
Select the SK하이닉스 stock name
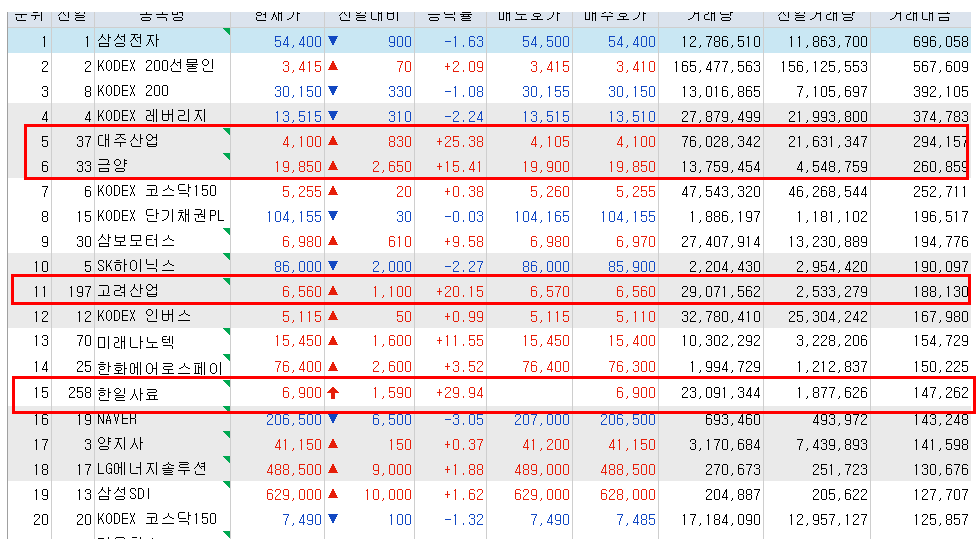(x=136, y=266)
